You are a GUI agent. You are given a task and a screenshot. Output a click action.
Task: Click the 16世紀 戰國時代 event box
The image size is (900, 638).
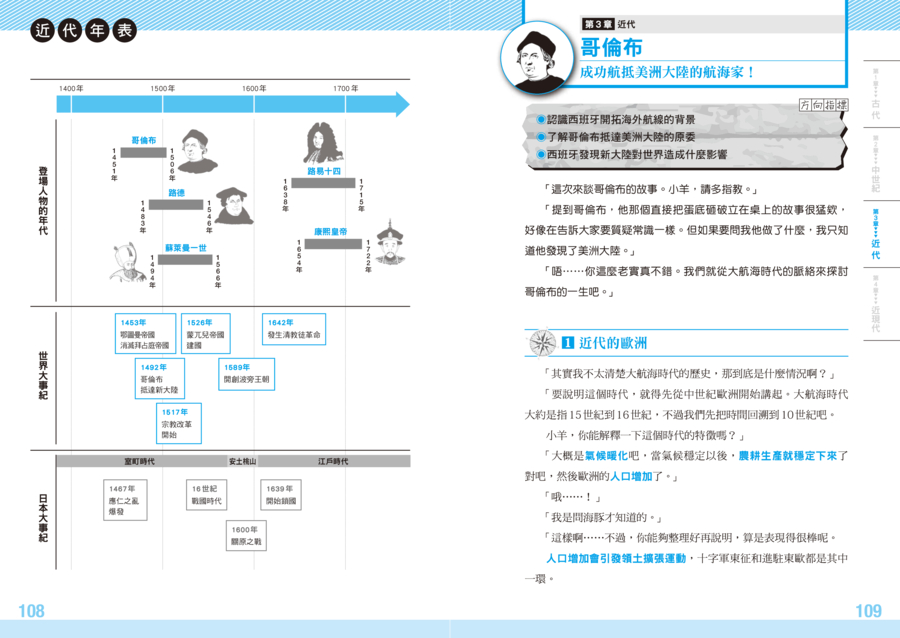point(207,495)
